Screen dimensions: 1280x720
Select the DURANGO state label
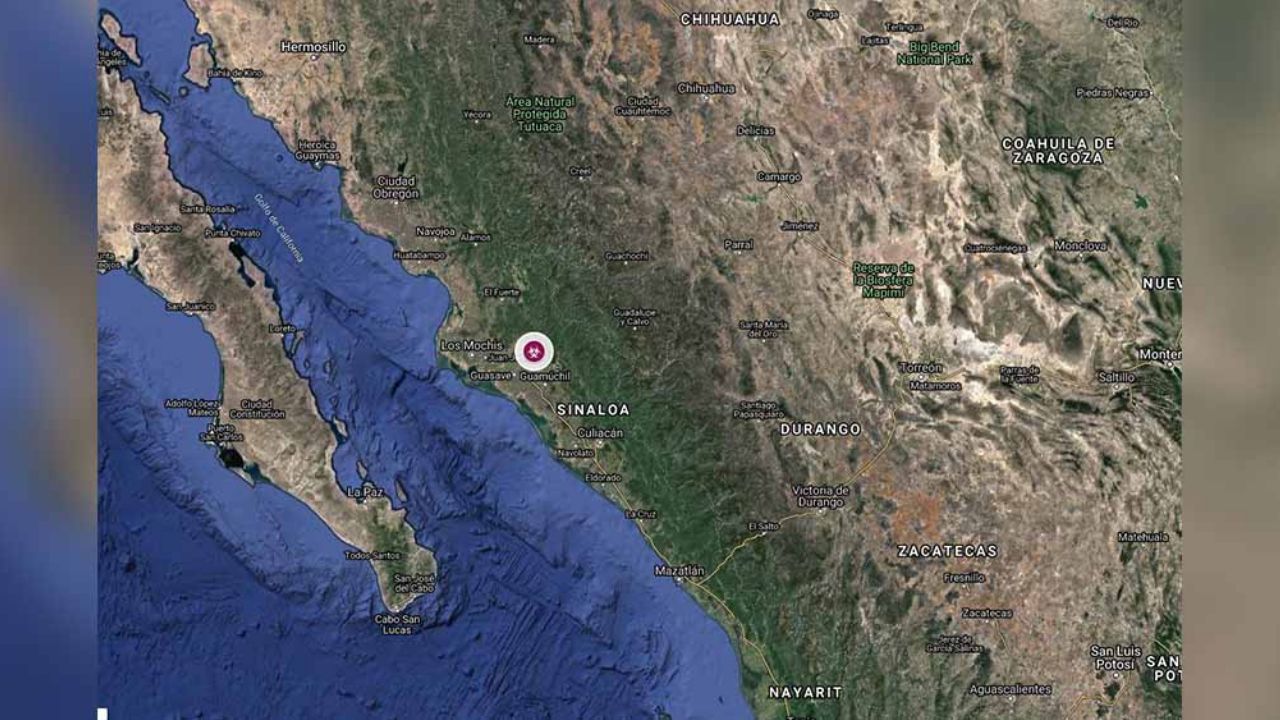pos(820,429)
